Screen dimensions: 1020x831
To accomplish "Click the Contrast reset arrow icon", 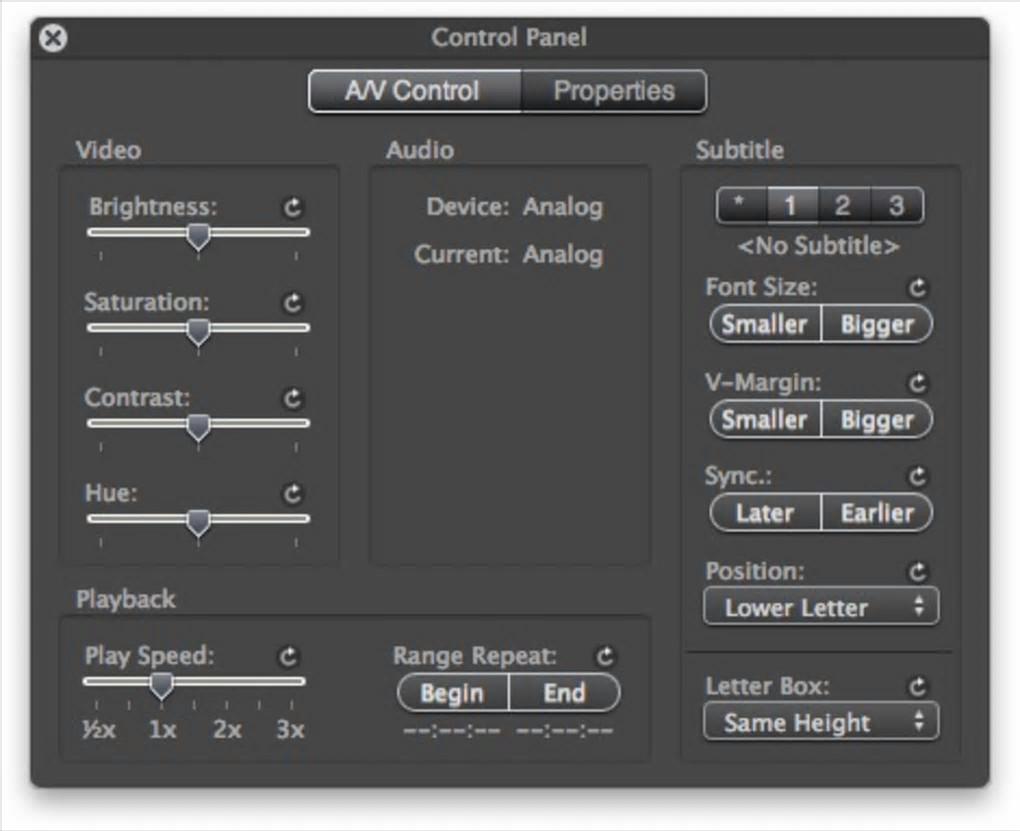I will [x=293, y=398].
